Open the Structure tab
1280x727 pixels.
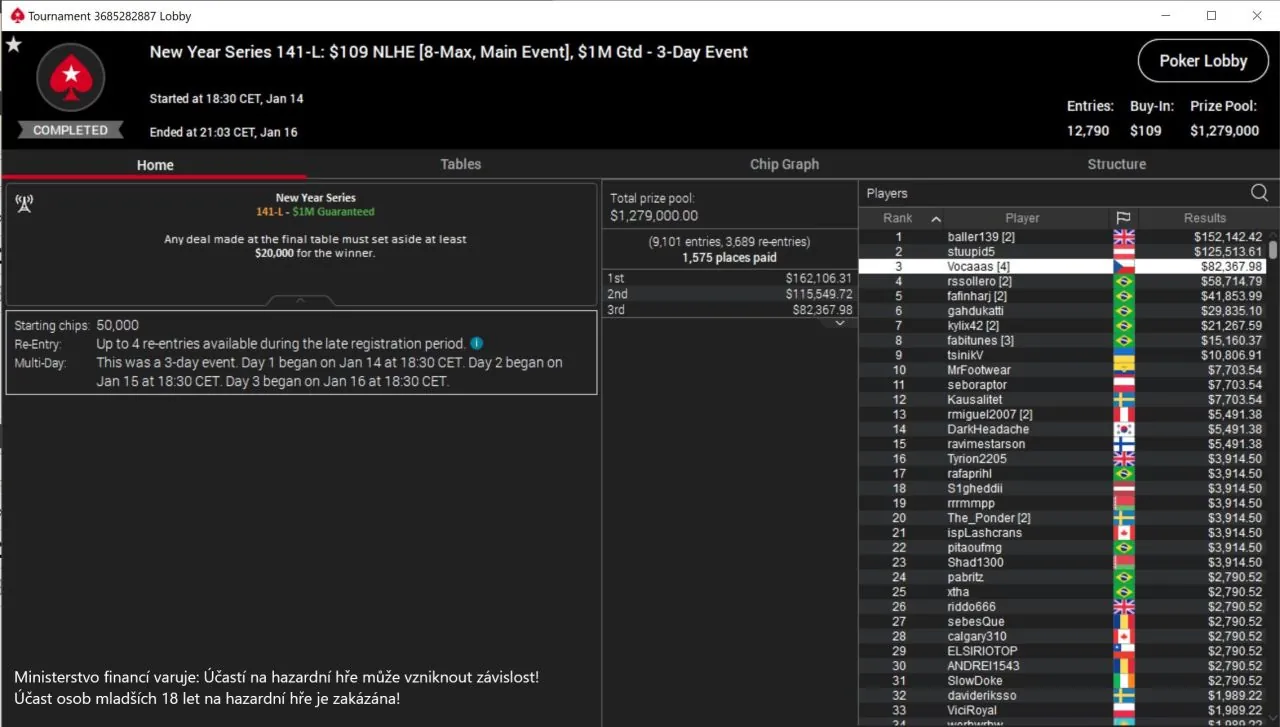tap(1116, 165)
